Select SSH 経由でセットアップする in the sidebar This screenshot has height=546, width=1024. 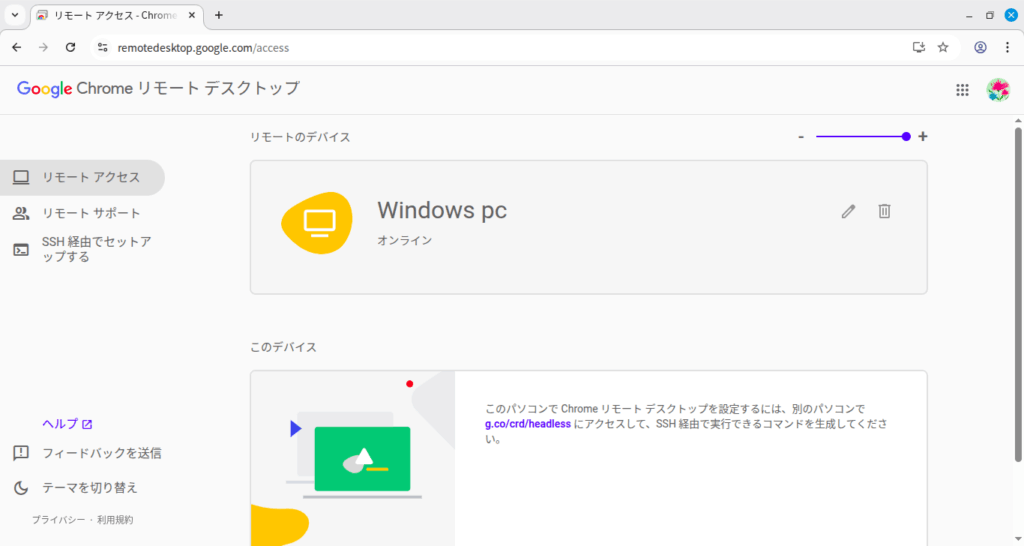click(x=96, y=249)
